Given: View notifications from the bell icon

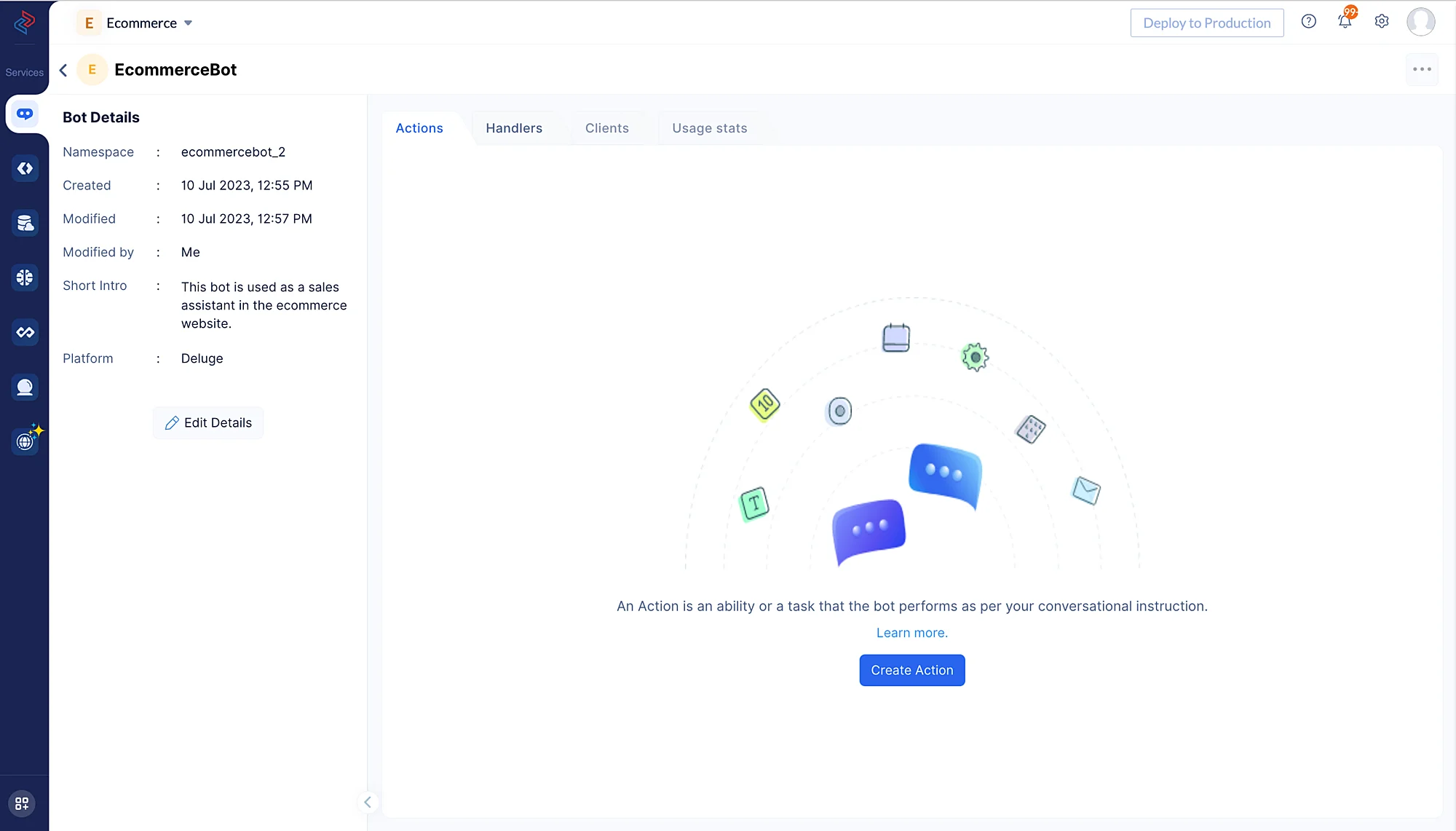Looking at the screenshot, I should click(x=1345, y=22).
